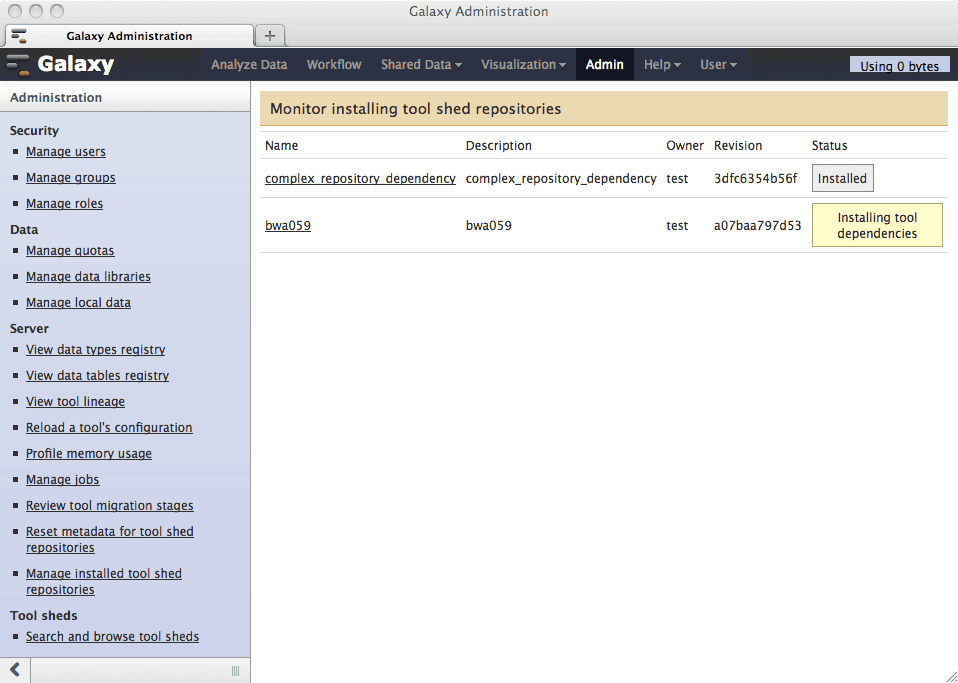Open Search and browse tool sheds
The height and width of the screenshot is (683, 958).
tap(112, 637)
